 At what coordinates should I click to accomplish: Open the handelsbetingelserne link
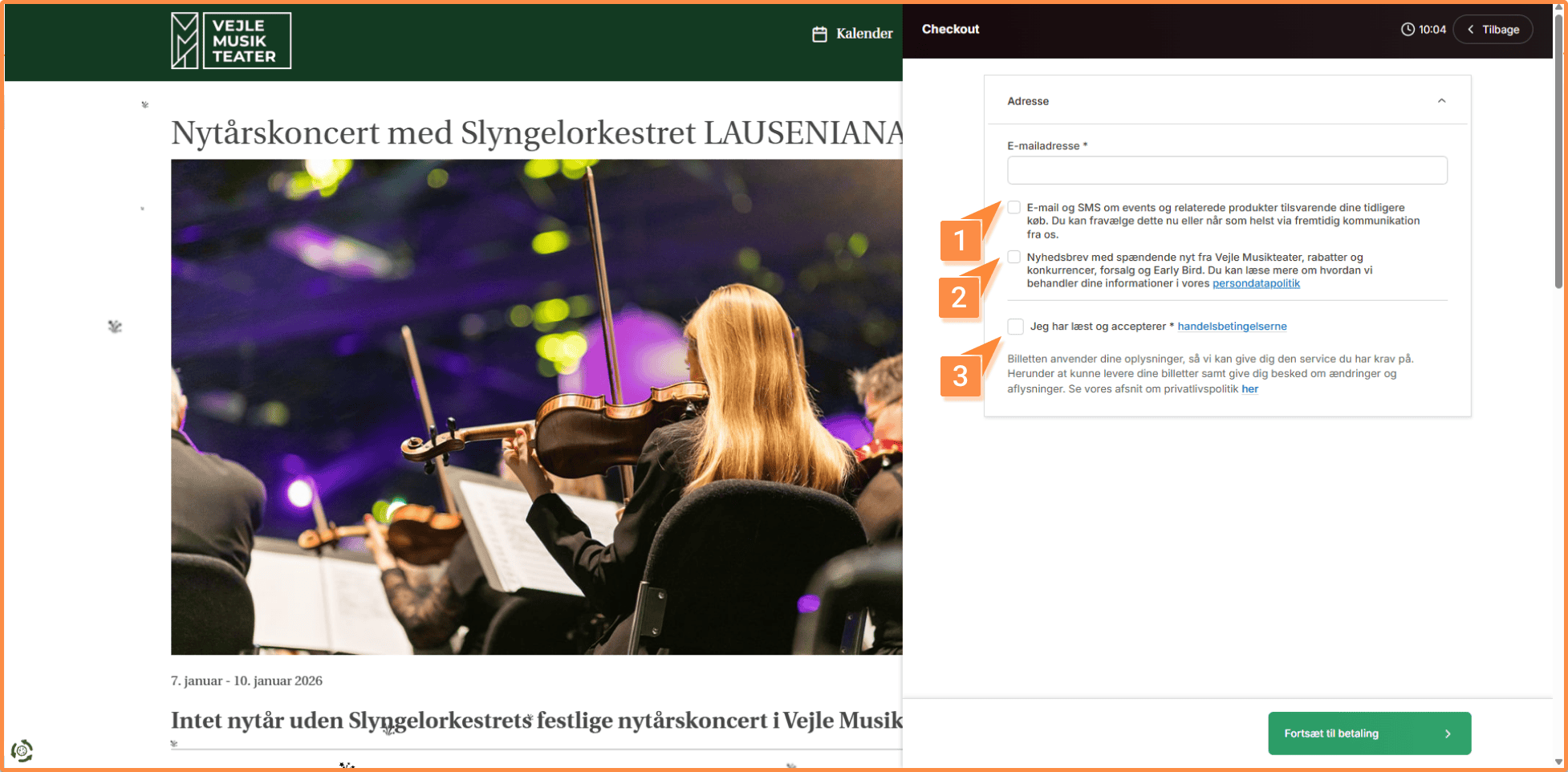click(1232, 327)
